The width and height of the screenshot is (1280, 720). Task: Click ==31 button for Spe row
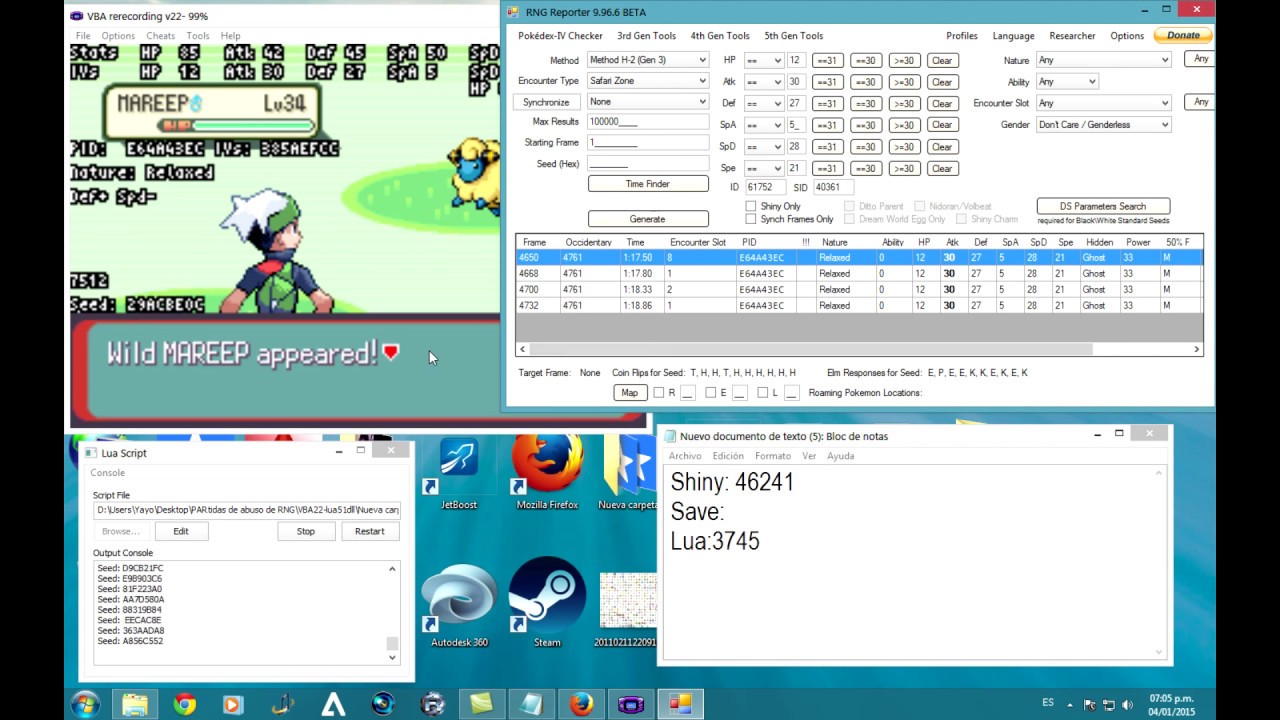click(827, 168)
